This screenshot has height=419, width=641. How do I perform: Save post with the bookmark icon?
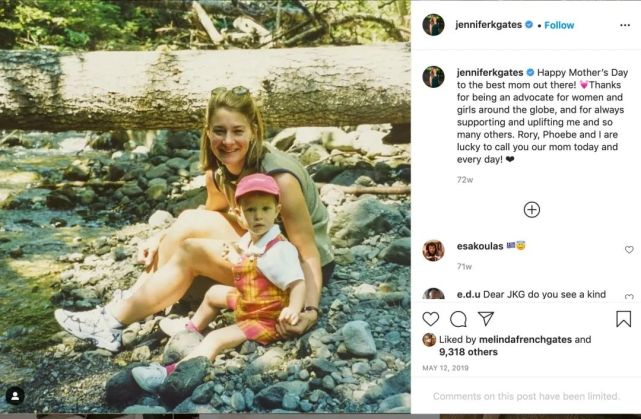pos(623,319)
